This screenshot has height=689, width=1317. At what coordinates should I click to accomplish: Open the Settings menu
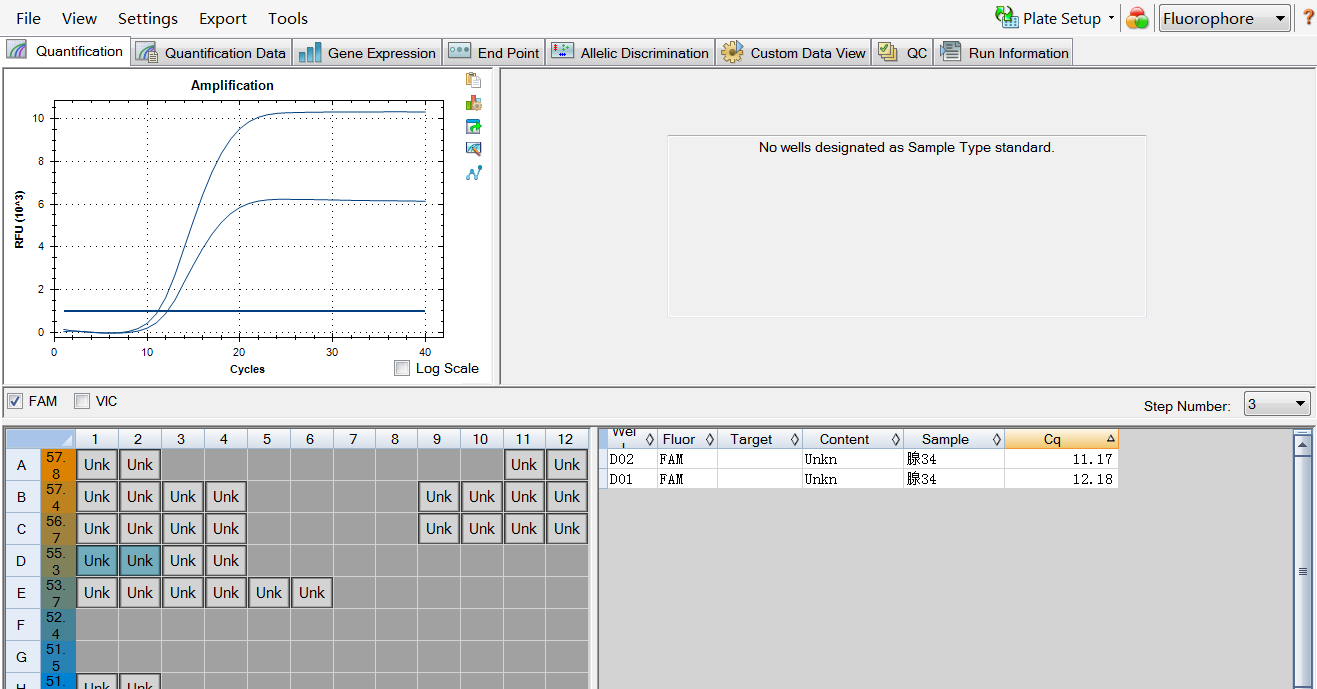pos(148,18)
